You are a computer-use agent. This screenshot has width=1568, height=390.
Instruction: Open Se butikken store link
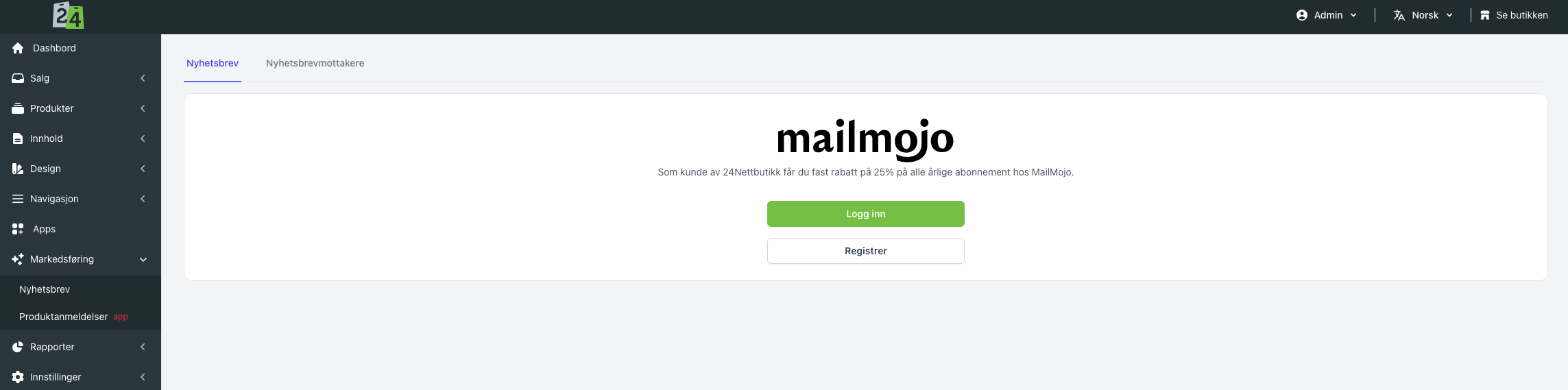tap(1514, 15)
